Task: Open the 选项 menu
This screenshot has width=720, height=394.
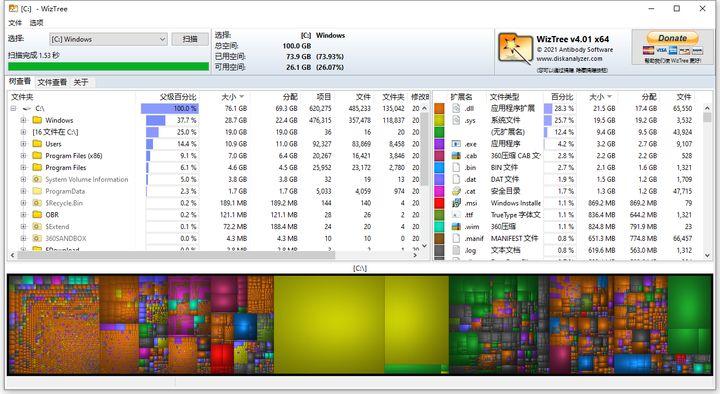Action: click(x=36, y=23)
